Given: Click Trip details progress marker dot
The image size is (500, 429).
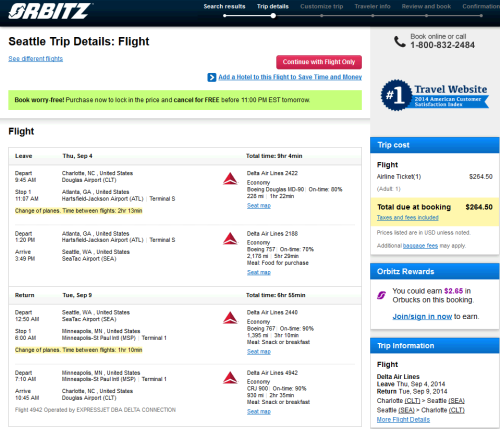Looking at the screenshot, I should [273, 16].
